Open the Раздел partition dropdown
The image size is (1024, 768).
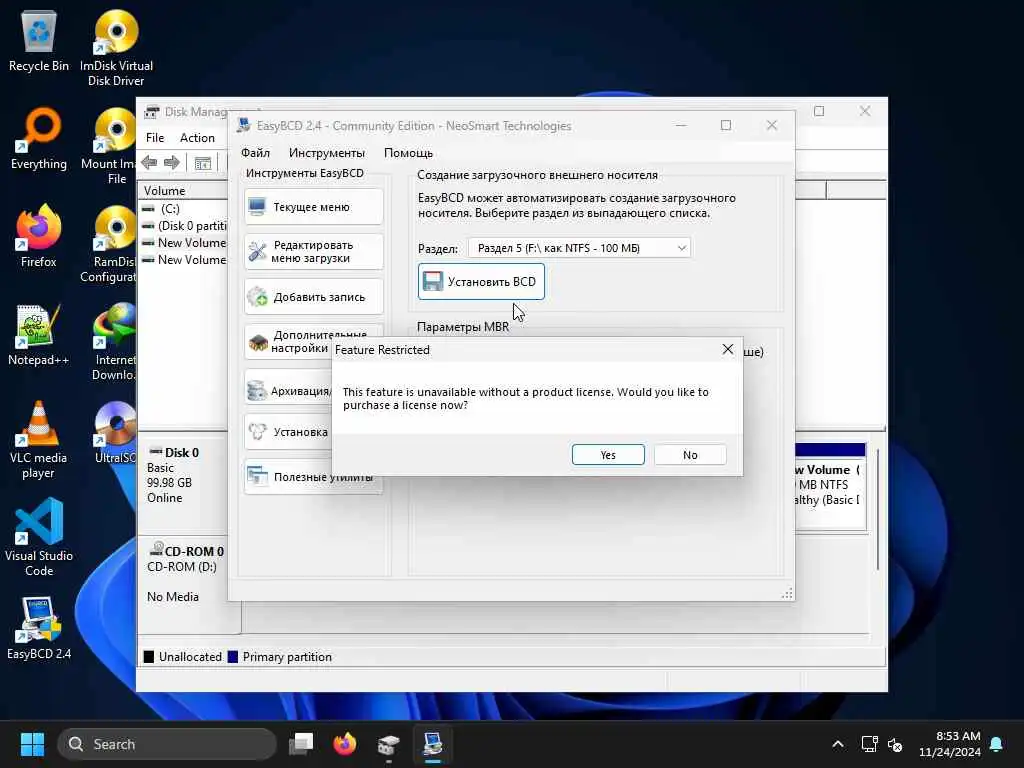pos(579,248)
